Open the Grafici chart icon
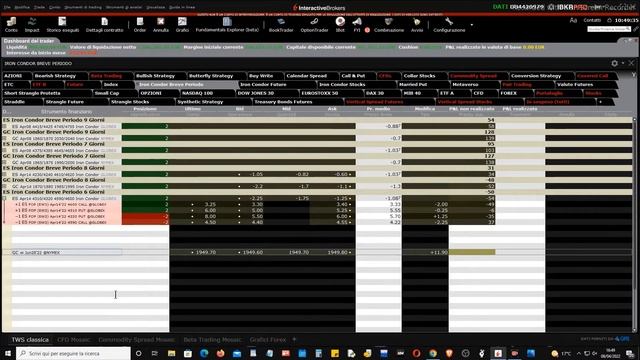 click(182, 24)
